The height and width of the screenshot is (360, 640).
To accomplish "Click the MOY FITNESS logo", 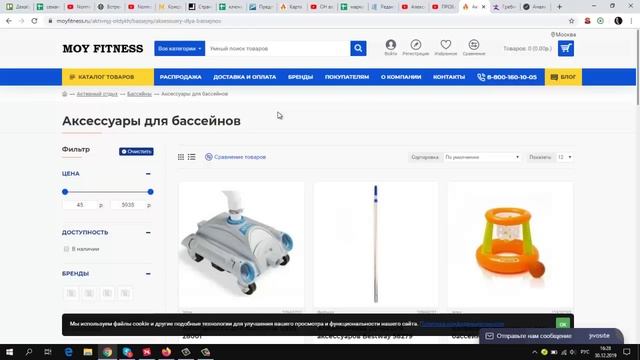I will 103,49.
